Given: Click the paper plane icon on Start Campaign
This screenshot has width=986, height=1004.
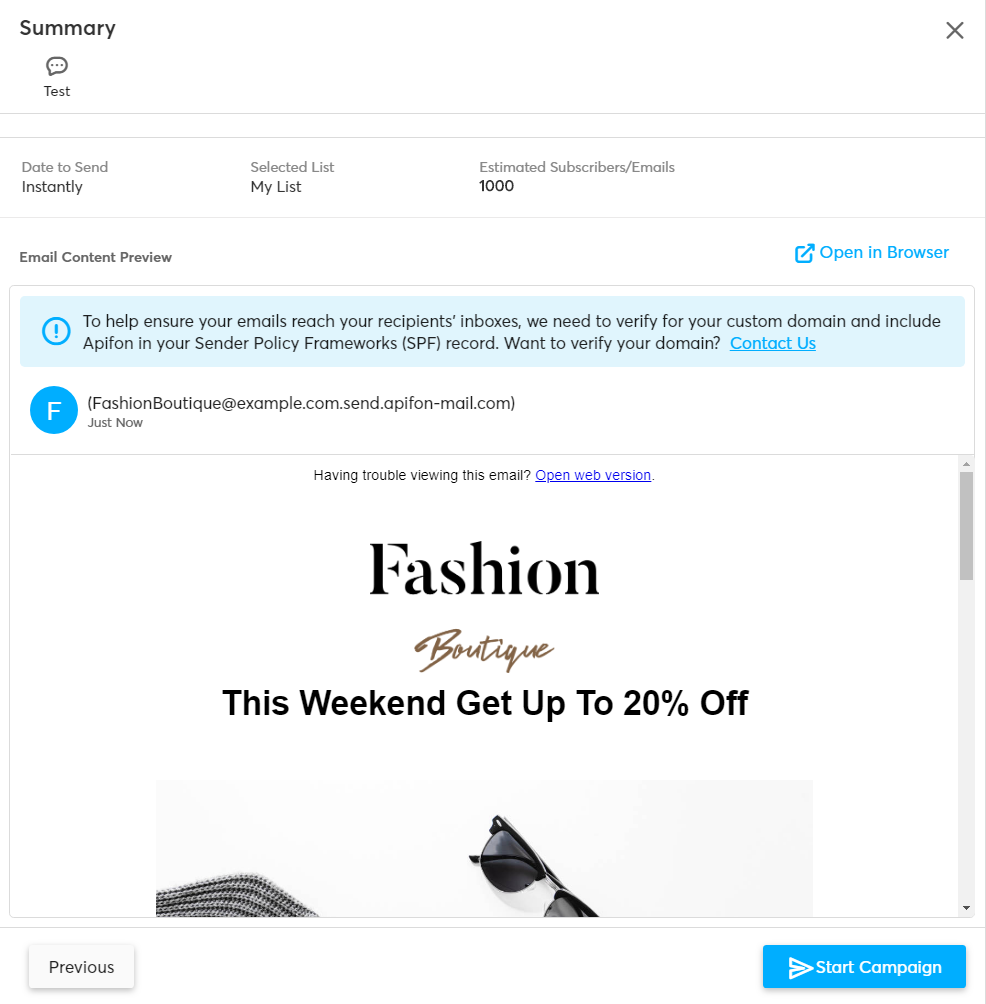Looking at the screenshot, I should click(x=800, y=967).
